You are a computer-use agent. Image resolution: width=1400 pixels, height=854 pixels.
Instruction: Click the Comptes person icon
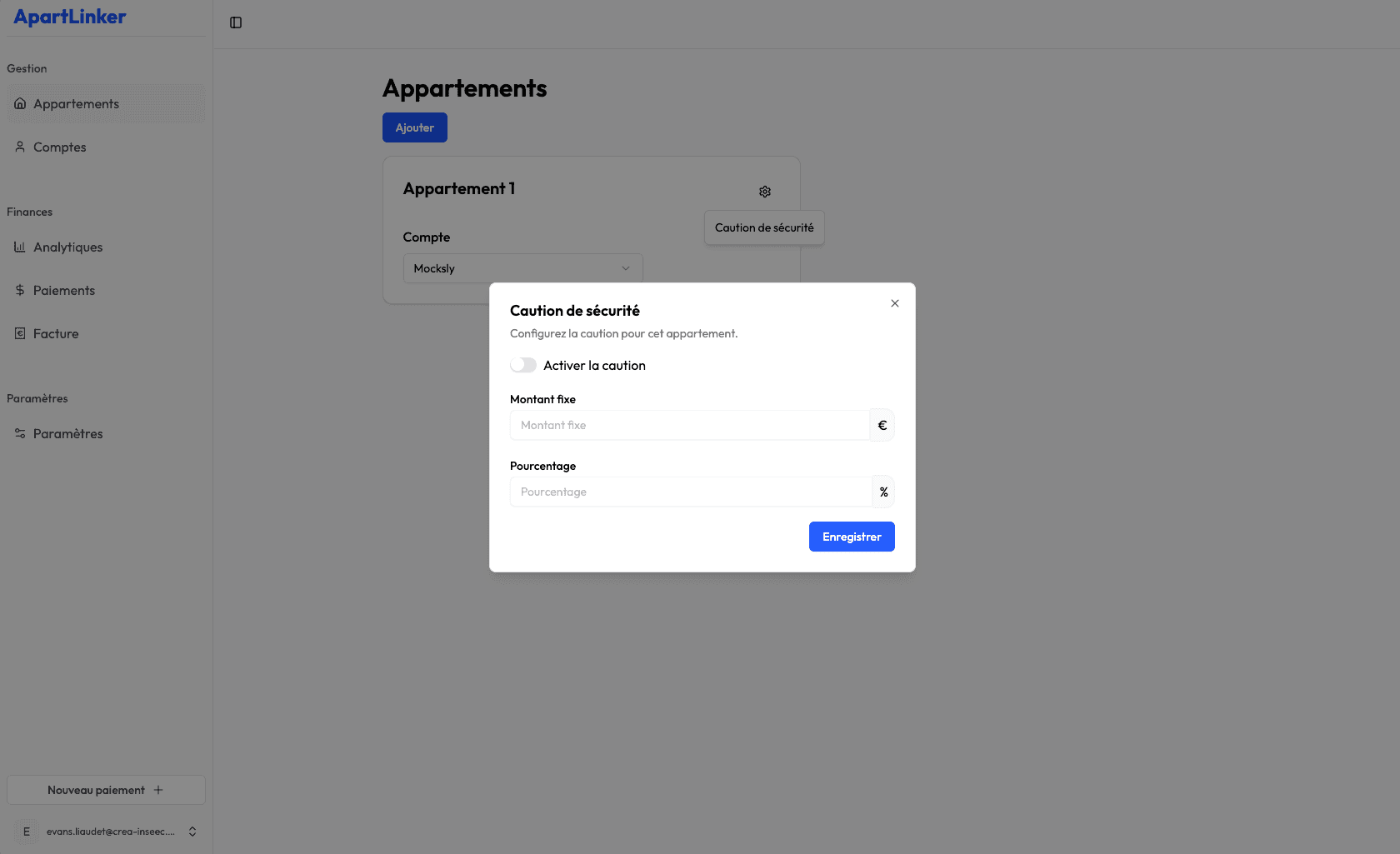(x=20, y=147)
